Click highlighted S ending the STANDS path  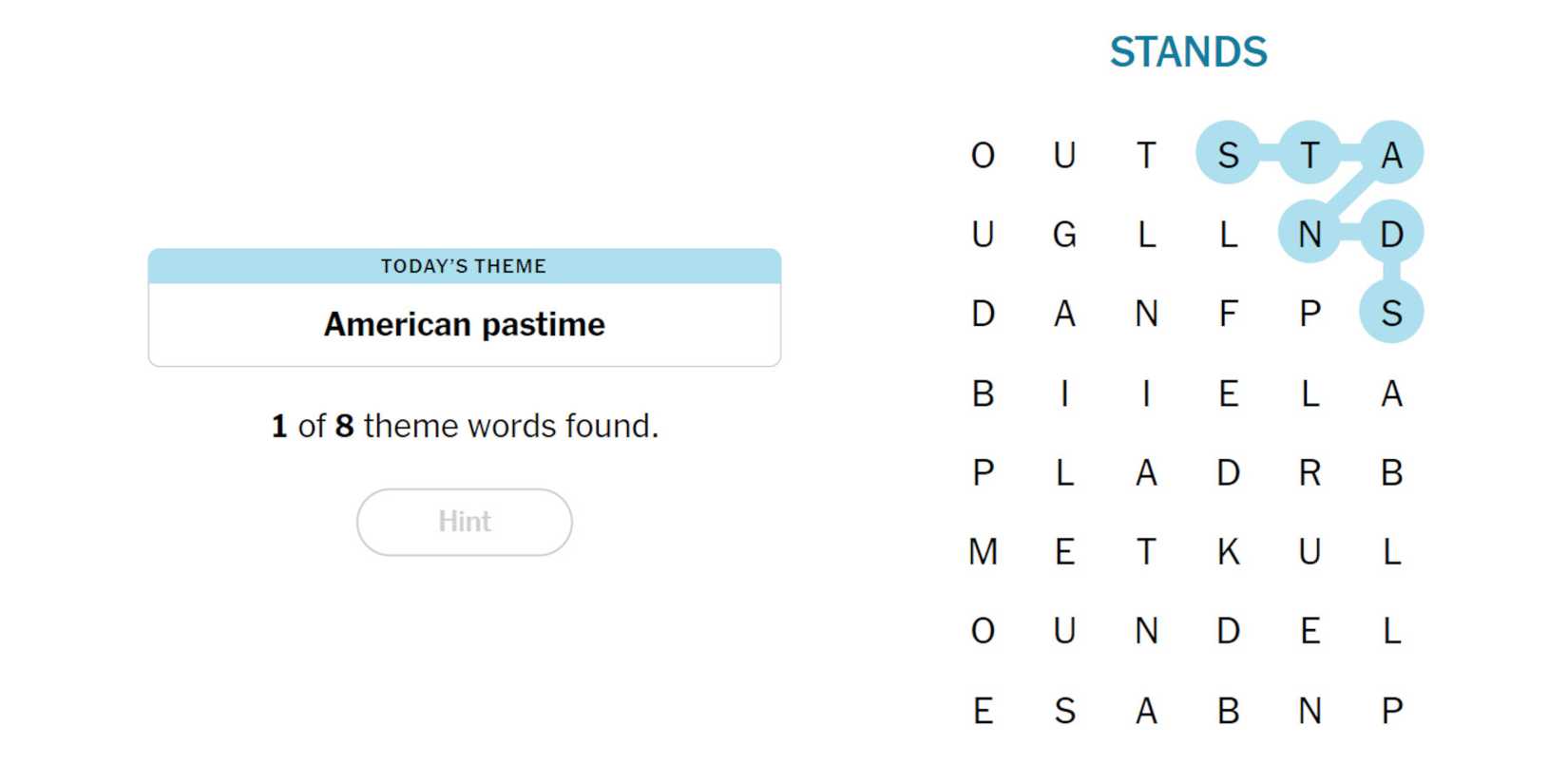(1391, 314)
